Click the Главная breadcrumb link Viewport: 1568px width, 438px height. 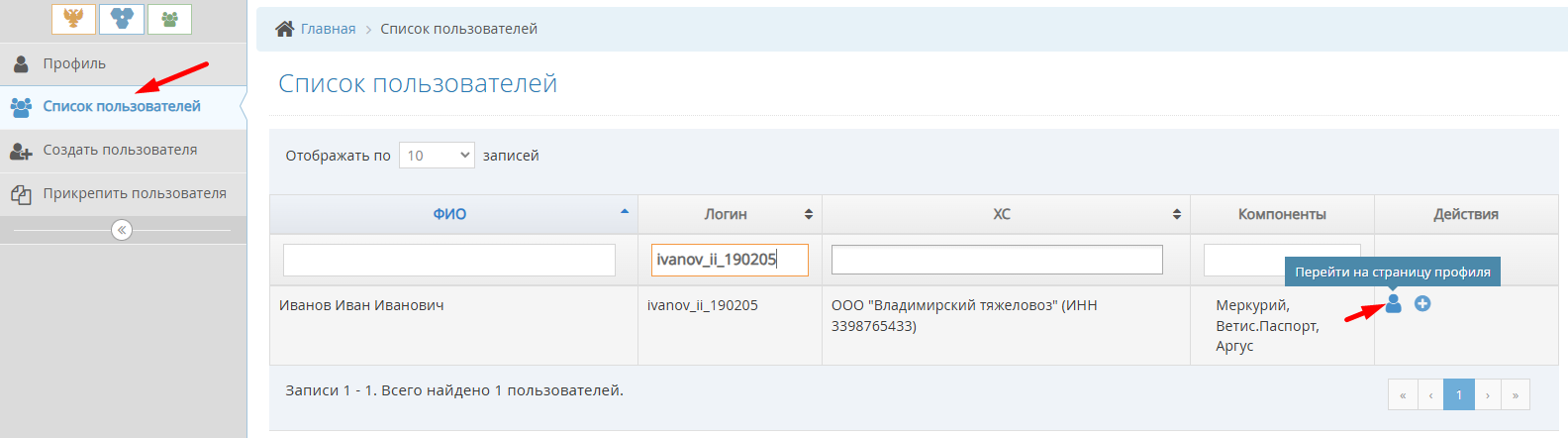(x=328, y=29)
